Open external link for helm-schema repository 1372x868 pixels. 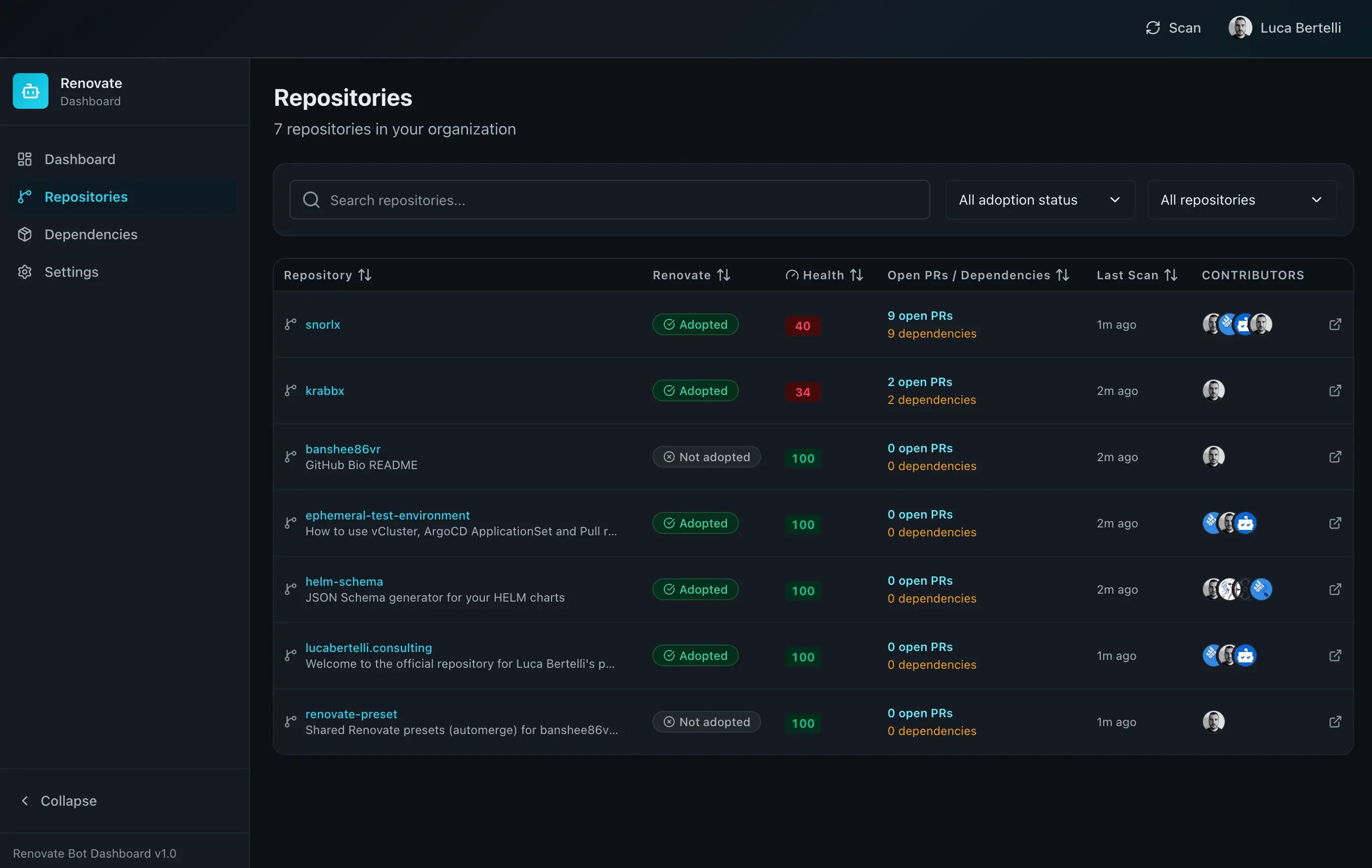pos(1335,589)
